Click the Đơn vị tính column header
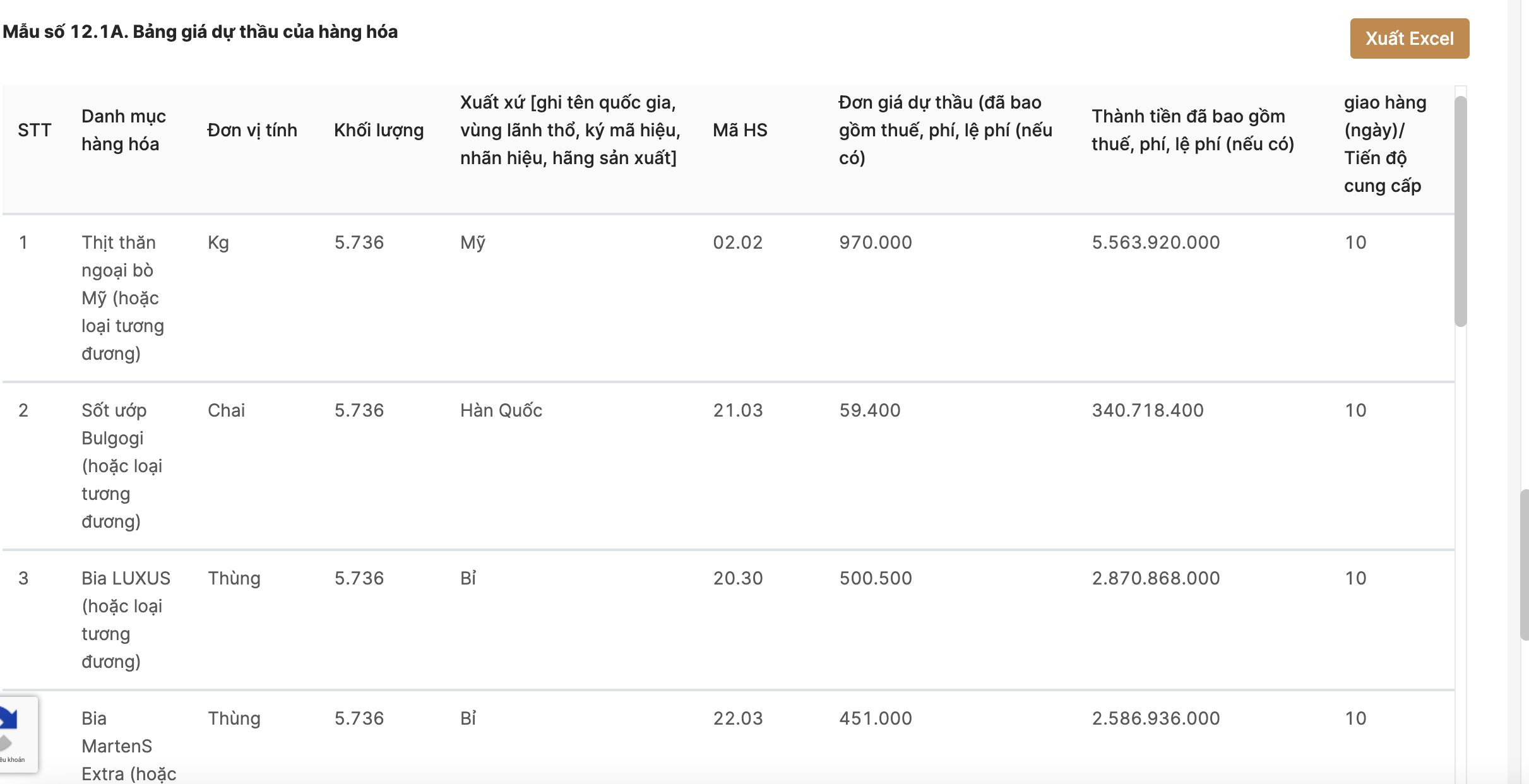This screenshot has height=784, width=1529. point(252,130)
